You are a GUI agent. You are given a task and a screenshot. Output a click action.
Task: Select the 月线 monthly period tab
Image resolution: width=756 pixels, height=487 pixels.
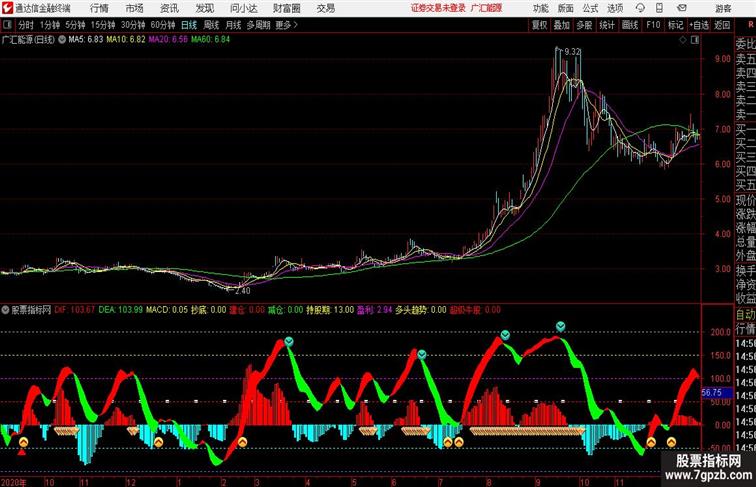click(233, 25)
